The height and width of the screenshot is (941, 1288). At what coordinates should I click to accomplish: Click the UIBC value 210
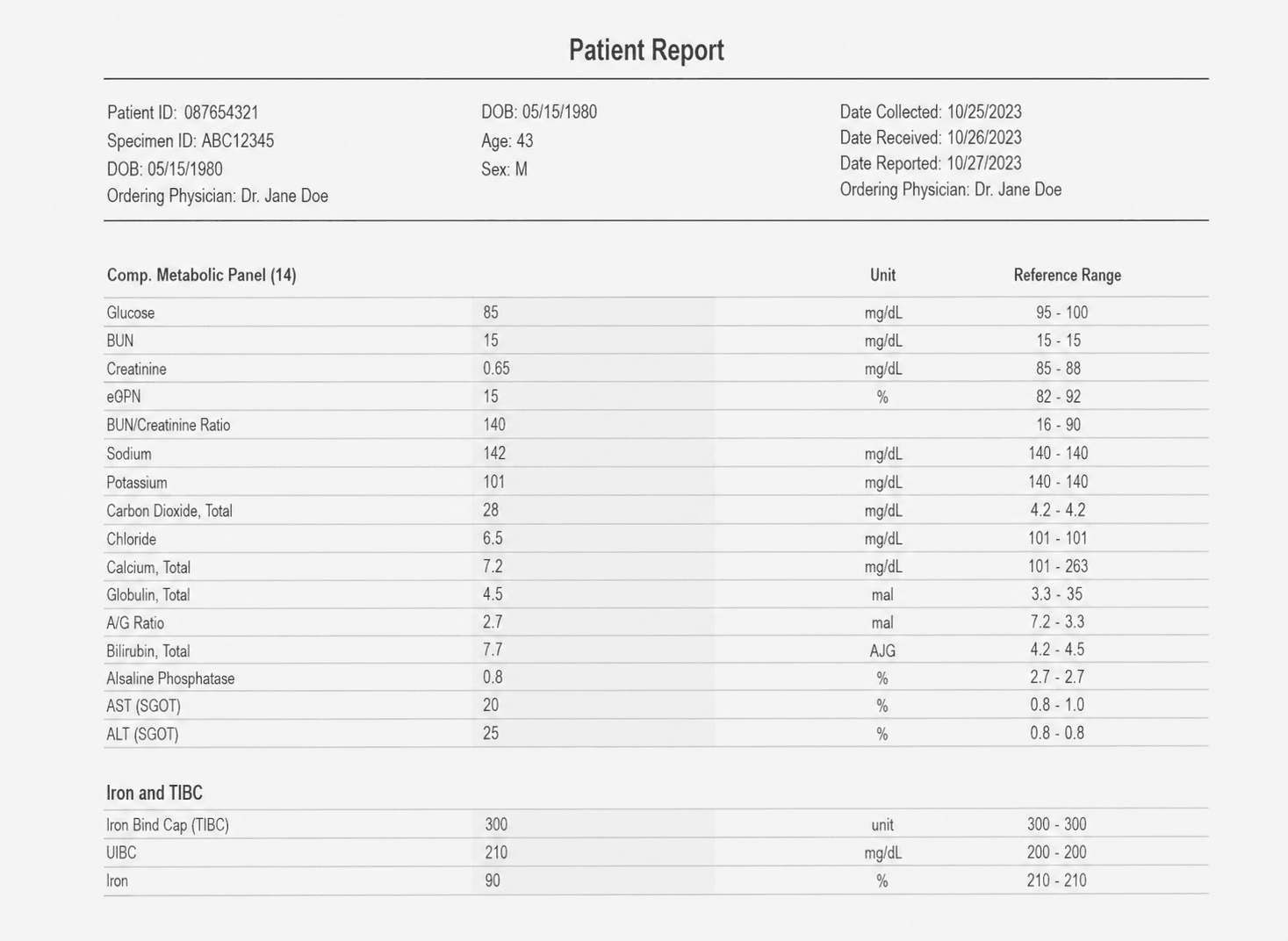coord(496,852)
